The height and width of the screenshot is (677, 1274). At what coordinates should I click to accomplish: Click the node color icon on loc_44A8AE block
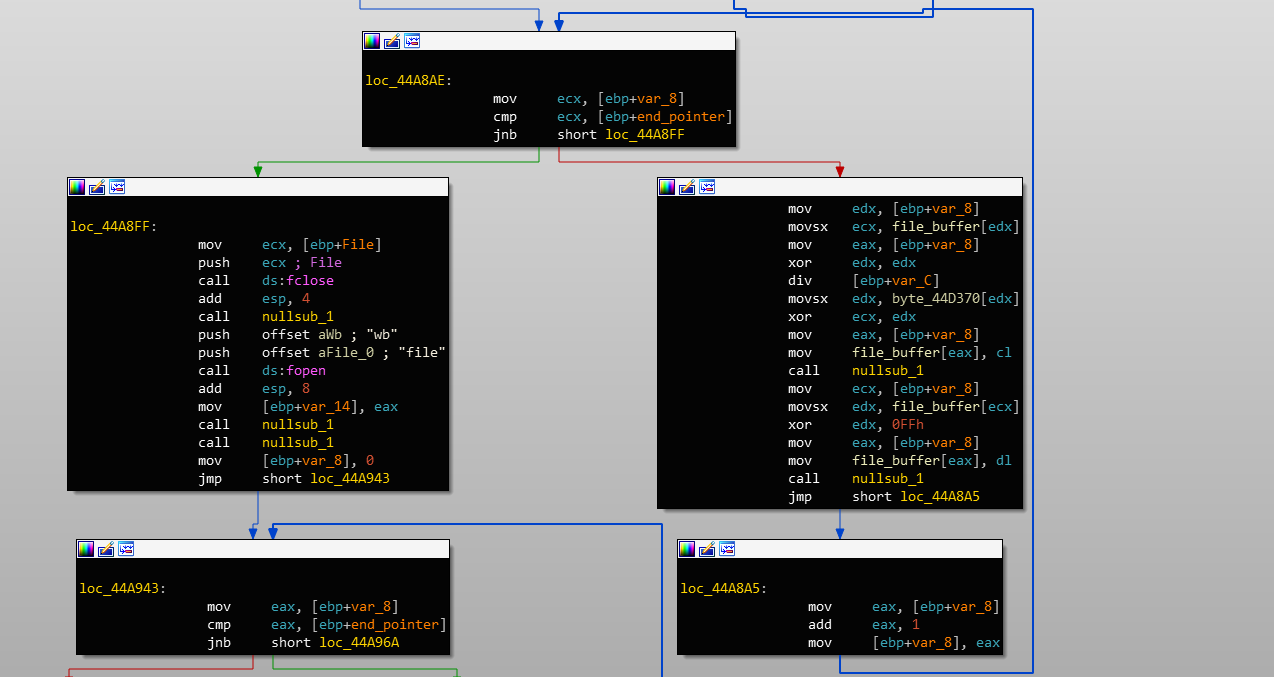click(372, 41)
